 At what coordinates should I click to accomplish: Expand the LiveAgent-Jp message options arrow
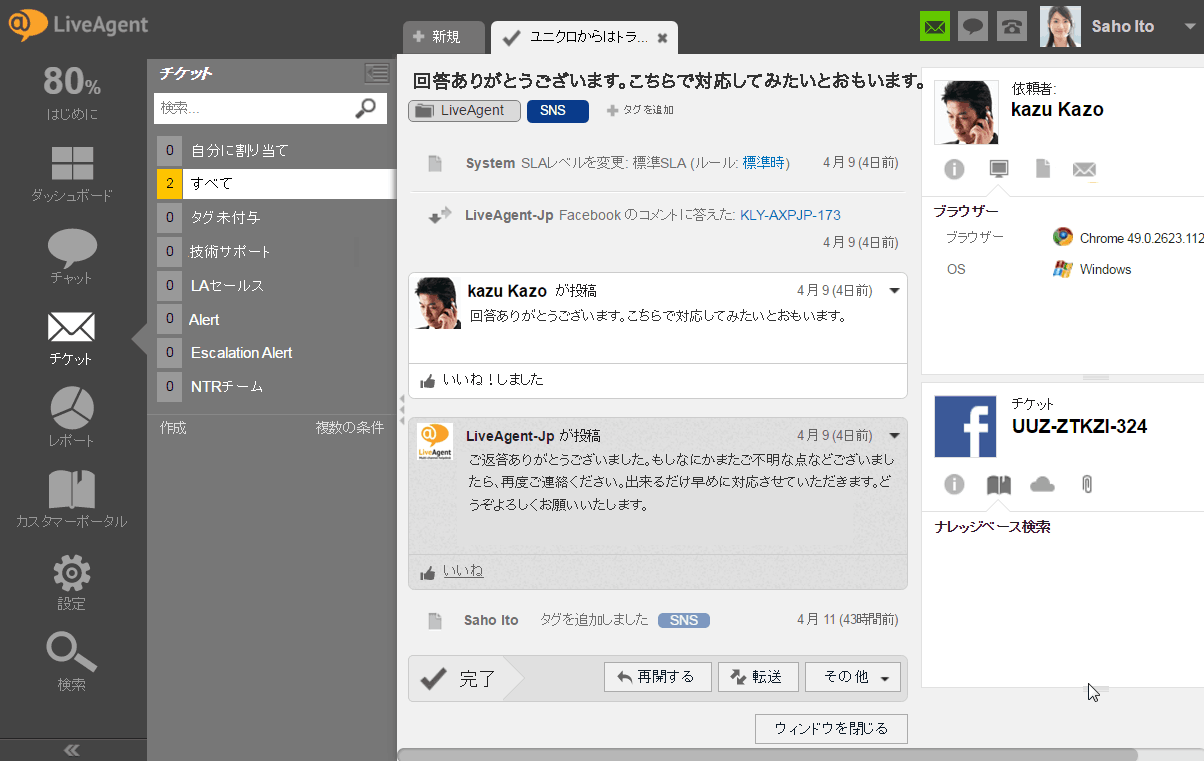[895, 436]
